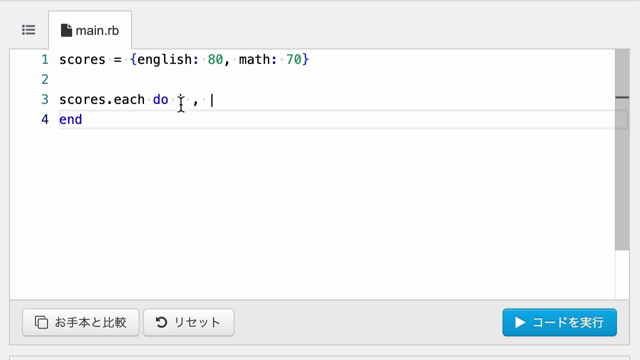This screenshot has height=360, width=640.
Task: Click the editor vertical scrollbar thumb
Action: coord(622,149)
